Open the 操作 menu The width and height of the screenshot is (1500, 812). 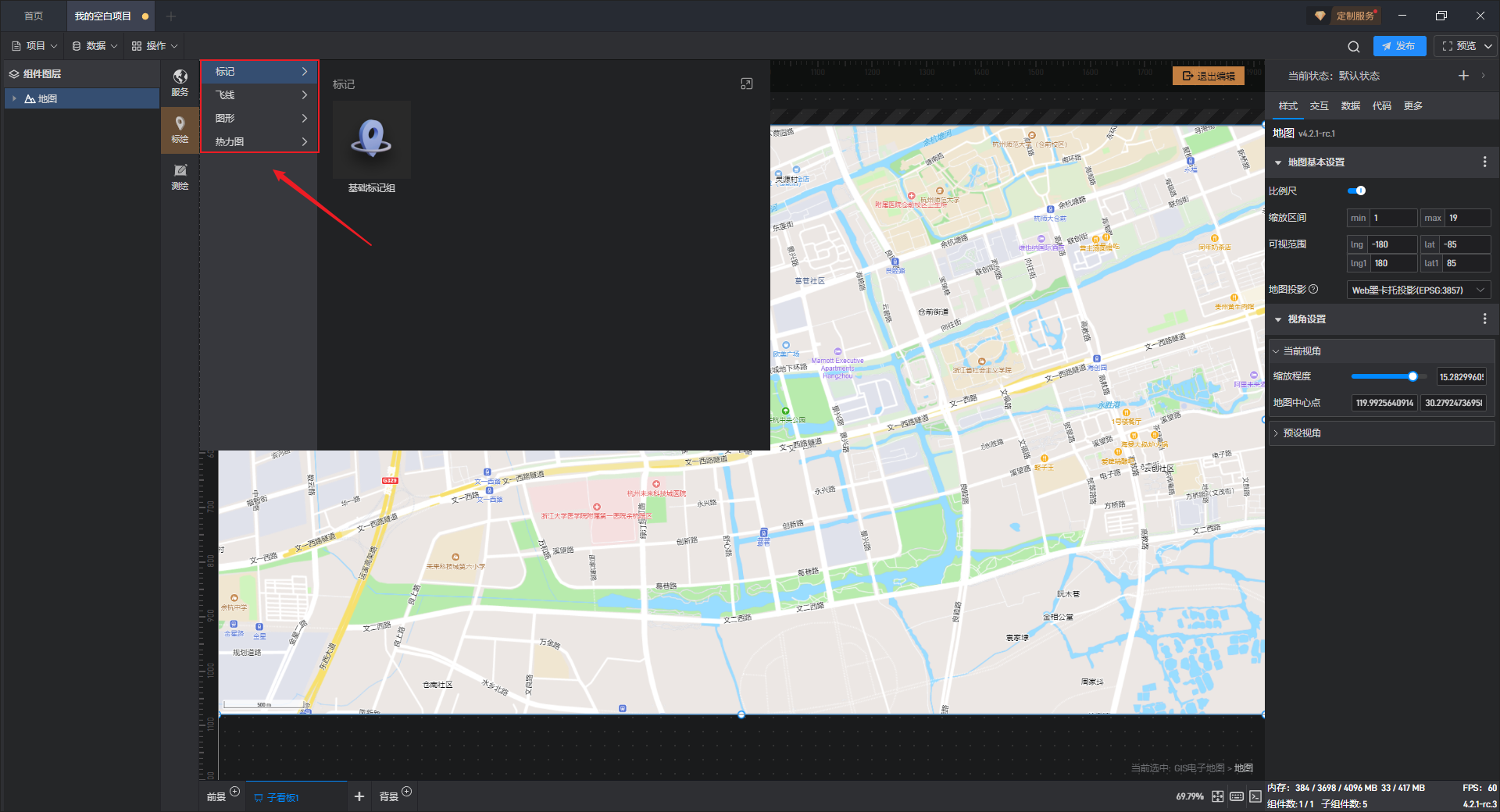point(155,46)
